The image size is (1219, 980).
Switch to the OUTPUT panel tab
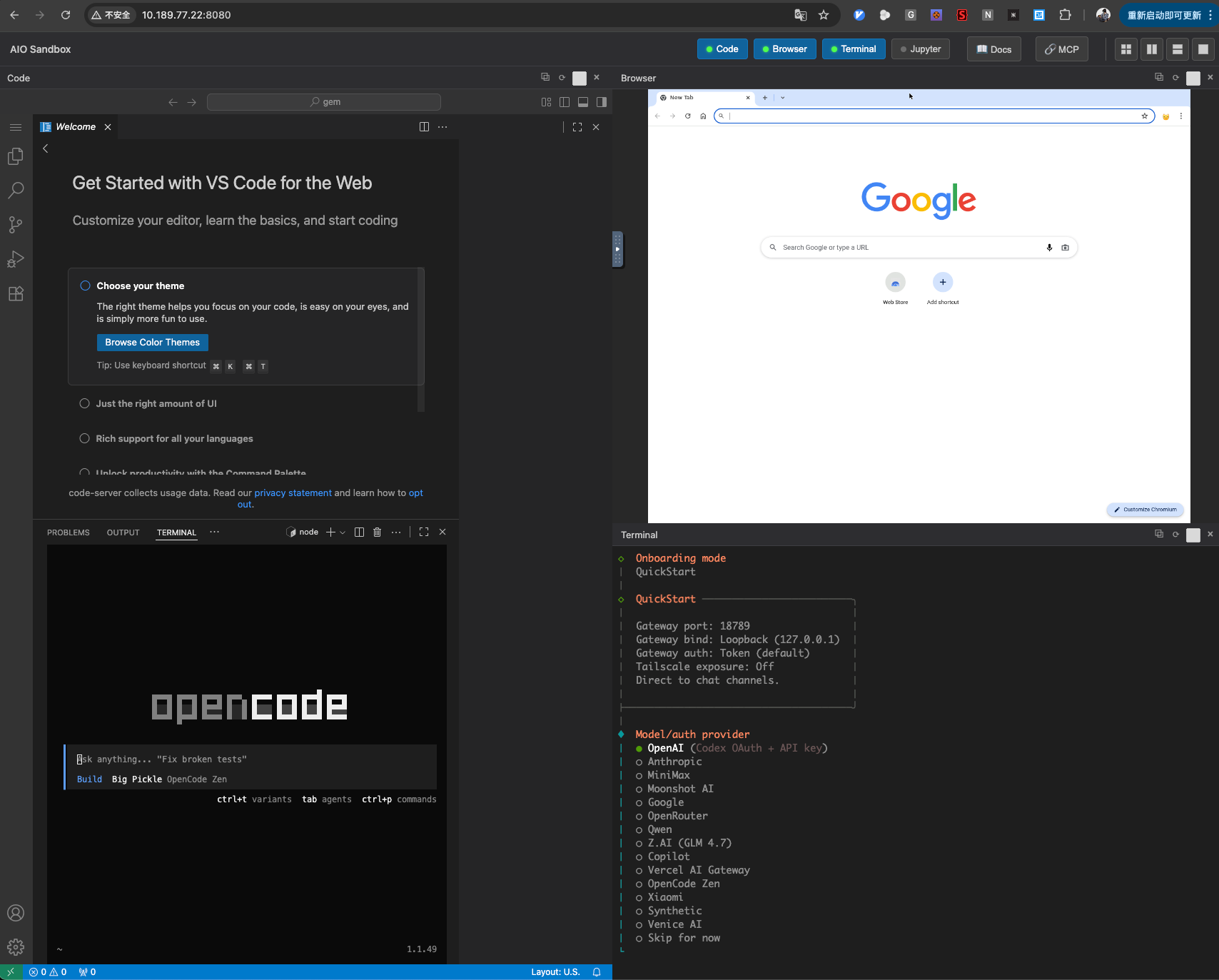(x=123, y=533)
